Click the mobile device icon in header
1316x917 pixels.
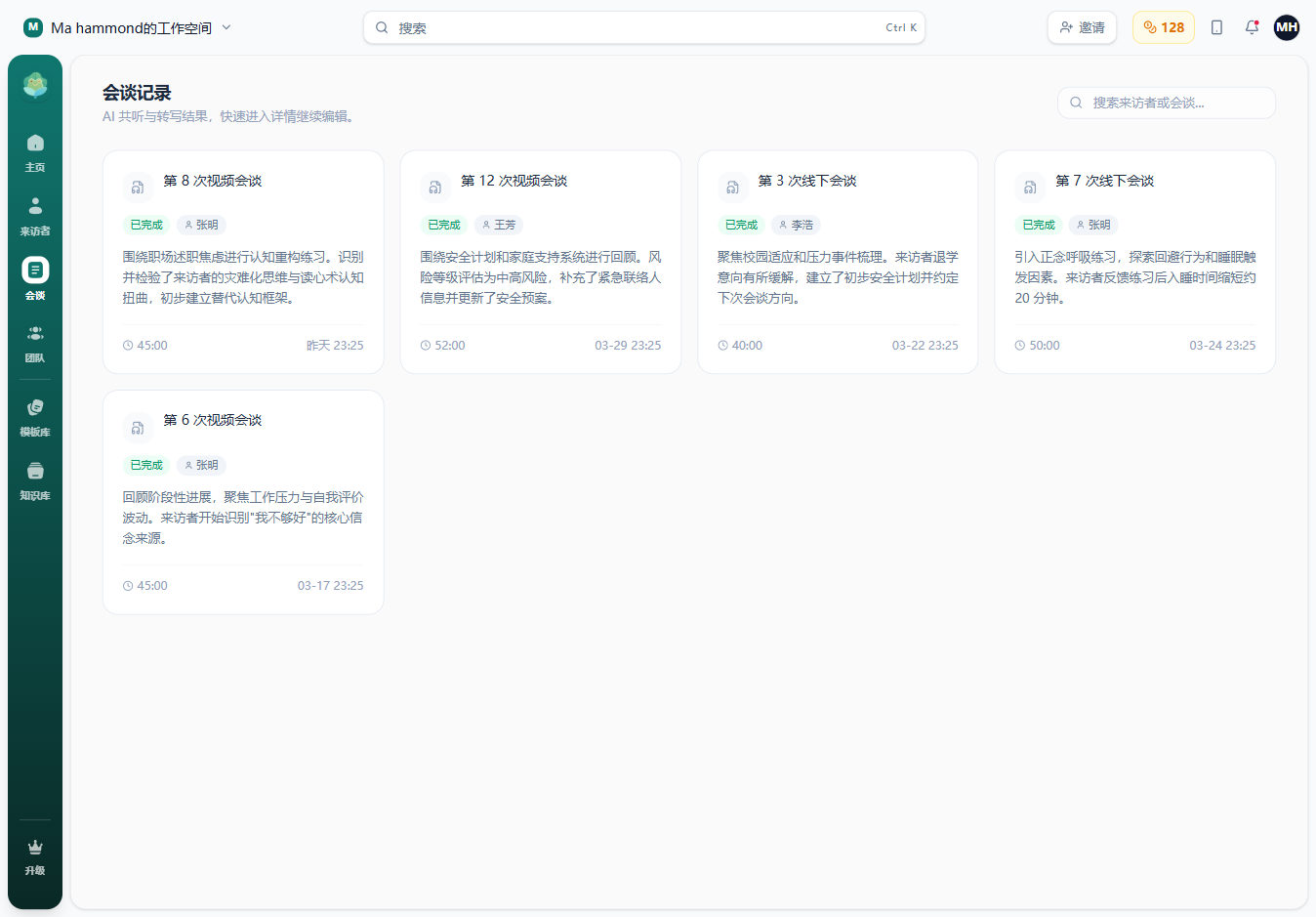1216,27
